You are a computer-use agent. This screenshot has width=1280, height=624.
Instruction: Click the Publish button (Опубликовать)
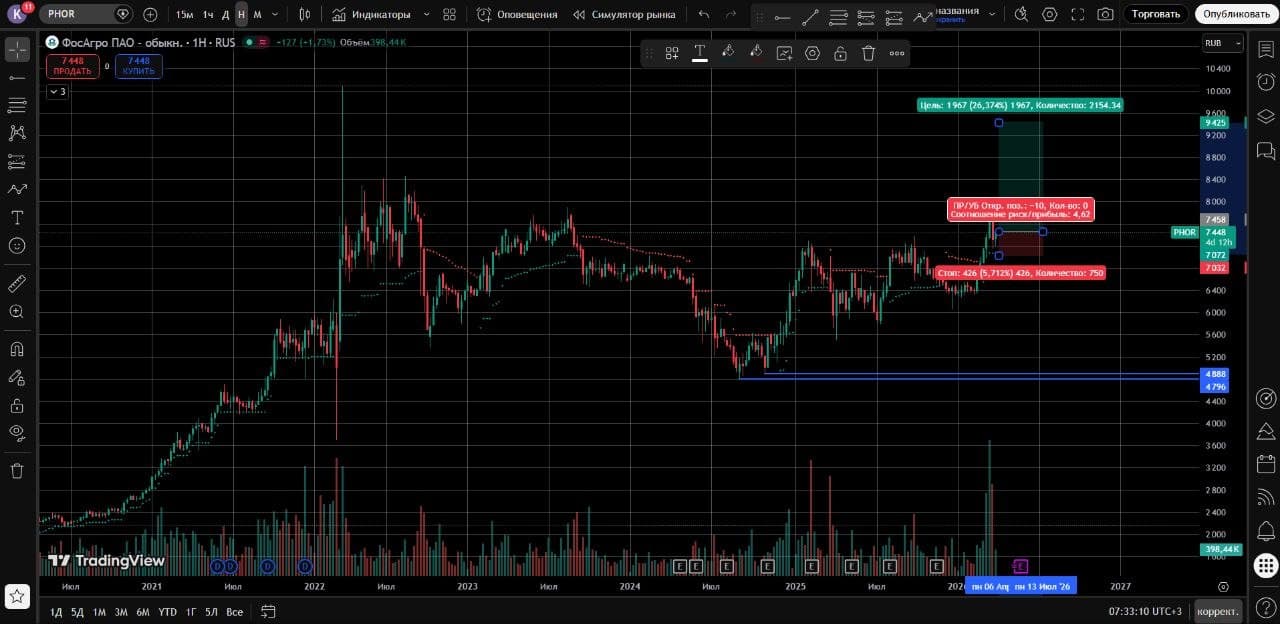(x=1236, y=15)
